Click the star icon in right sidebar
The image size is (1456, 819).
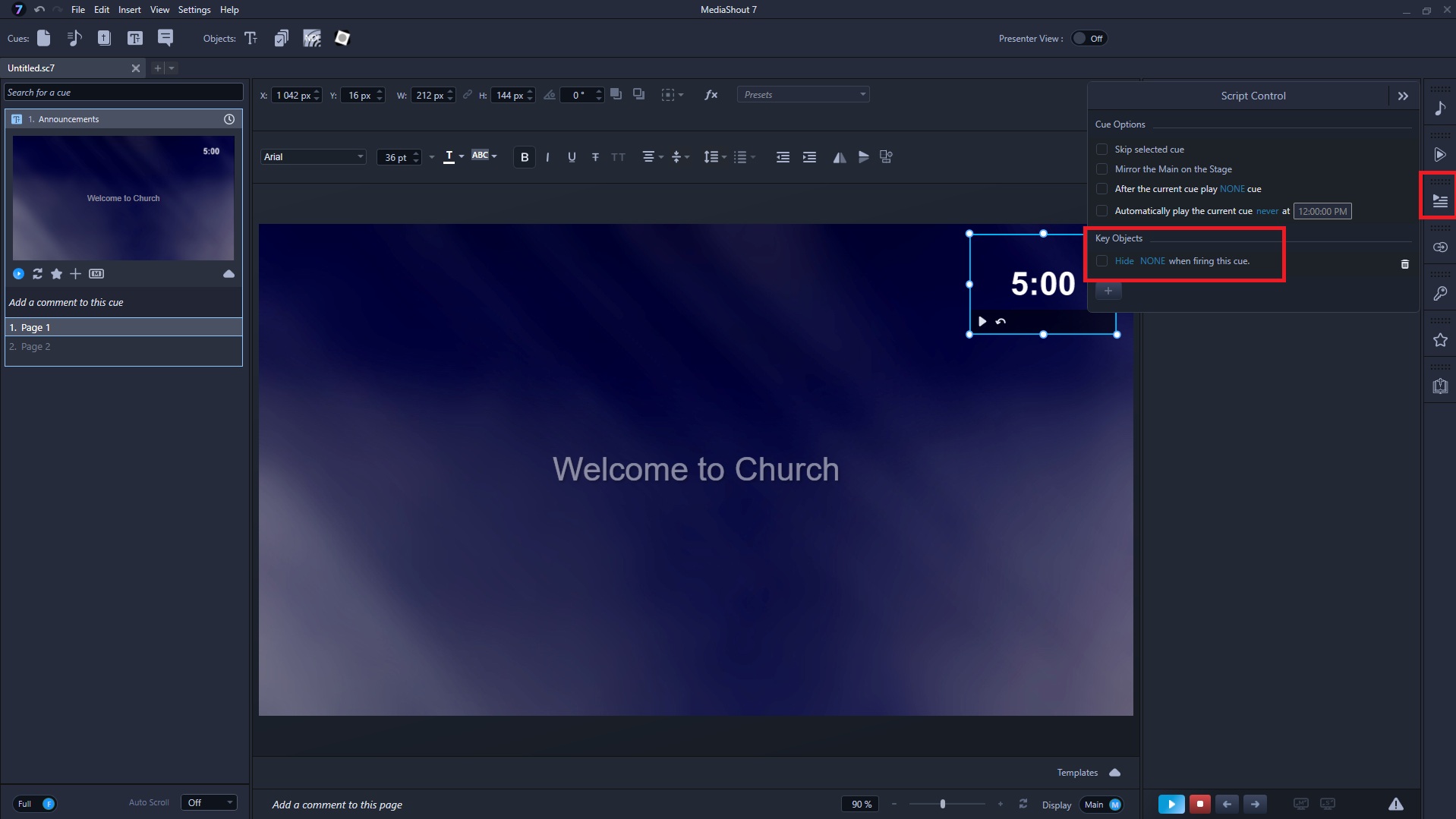tap(1439, 340)
